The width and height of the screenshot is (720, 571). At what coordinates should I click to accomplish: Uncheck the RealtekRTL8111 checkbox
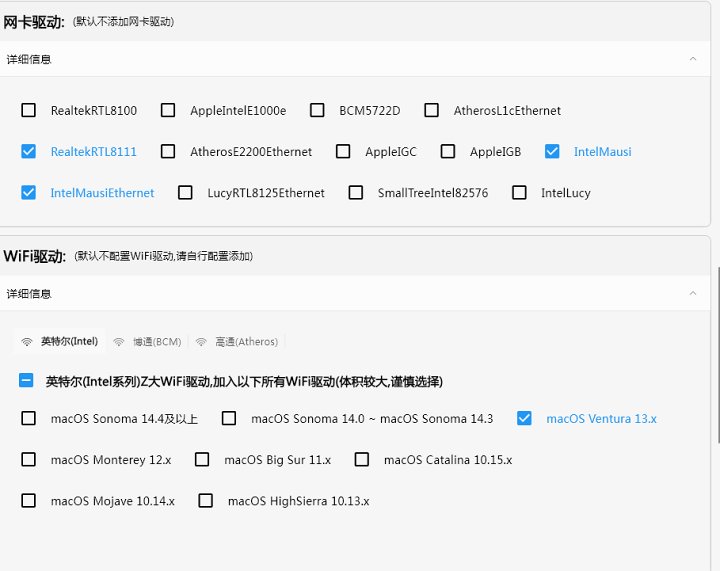pyautogui.click(x=28, y=152)
